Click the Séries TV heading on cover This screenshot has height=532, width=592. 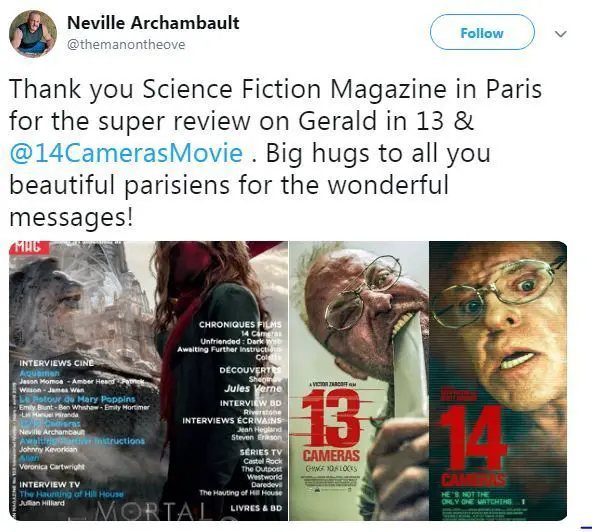click(261, 452)
